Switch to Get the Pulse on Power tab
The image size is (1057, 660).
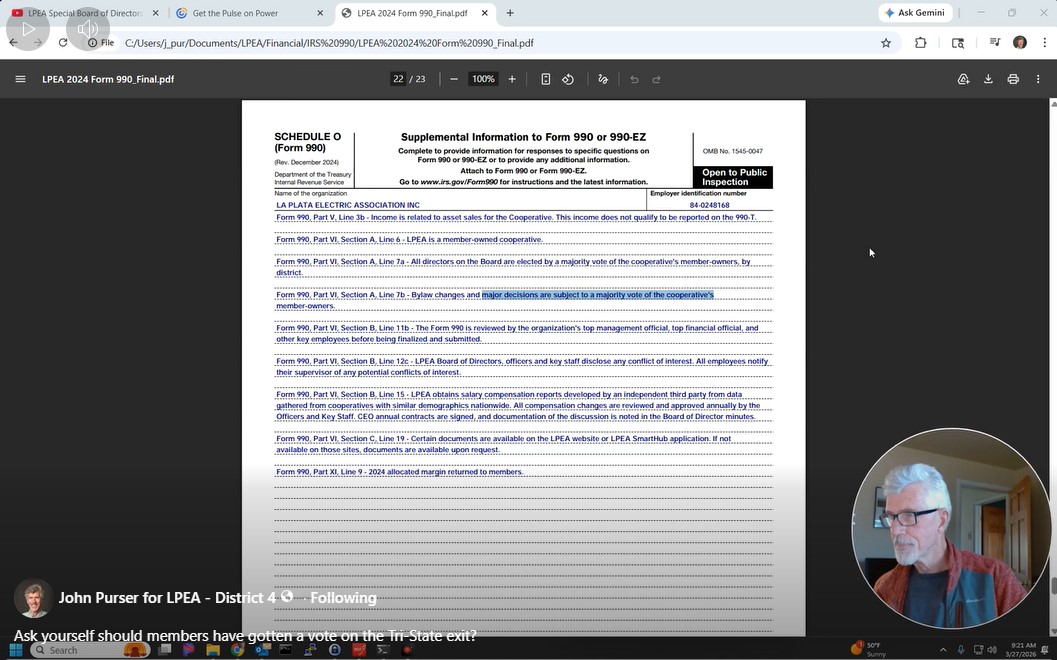coord(247,13)
